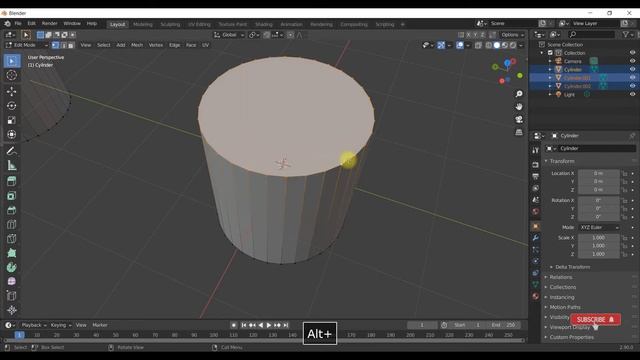Click the pan view hand icon
This screenshot has width=640, height=360.
pos(519,107)
